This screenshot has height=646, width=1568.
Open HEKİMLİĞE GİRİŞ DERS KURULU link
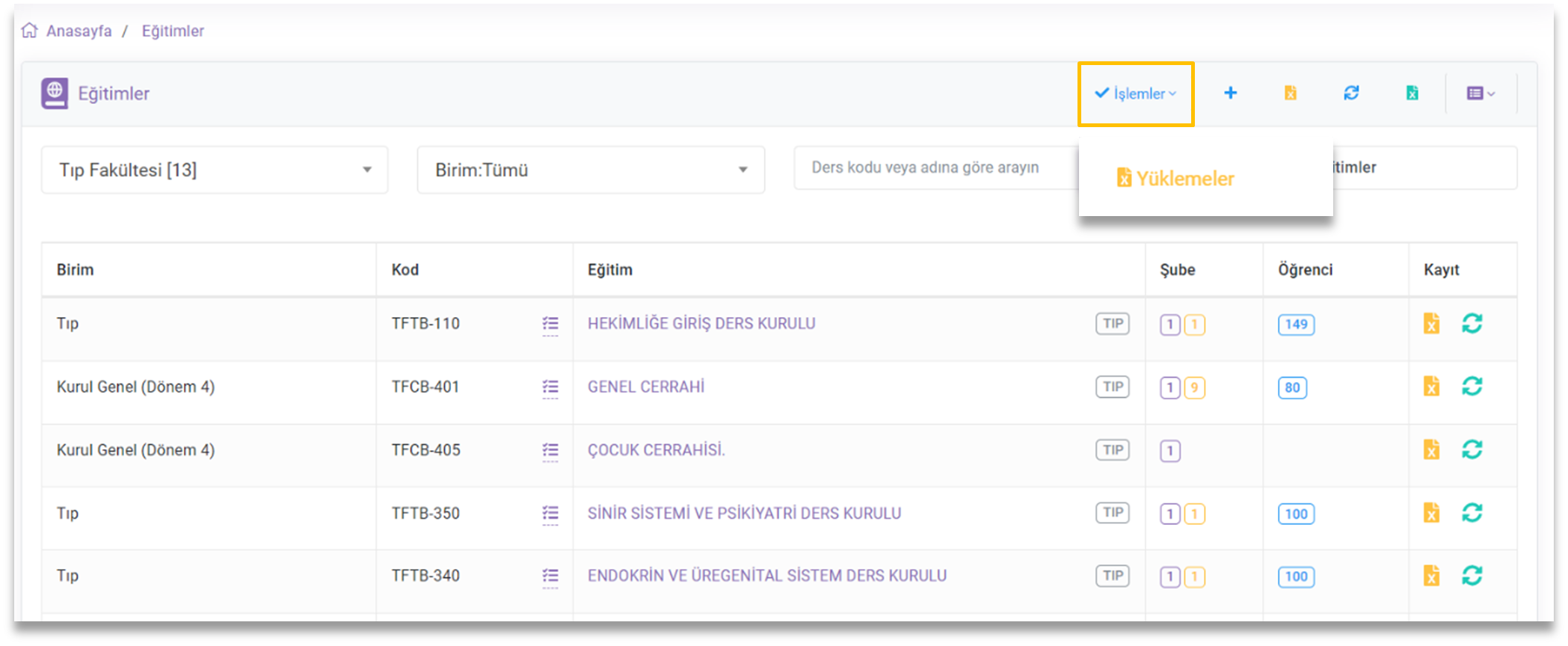(701, 323)
